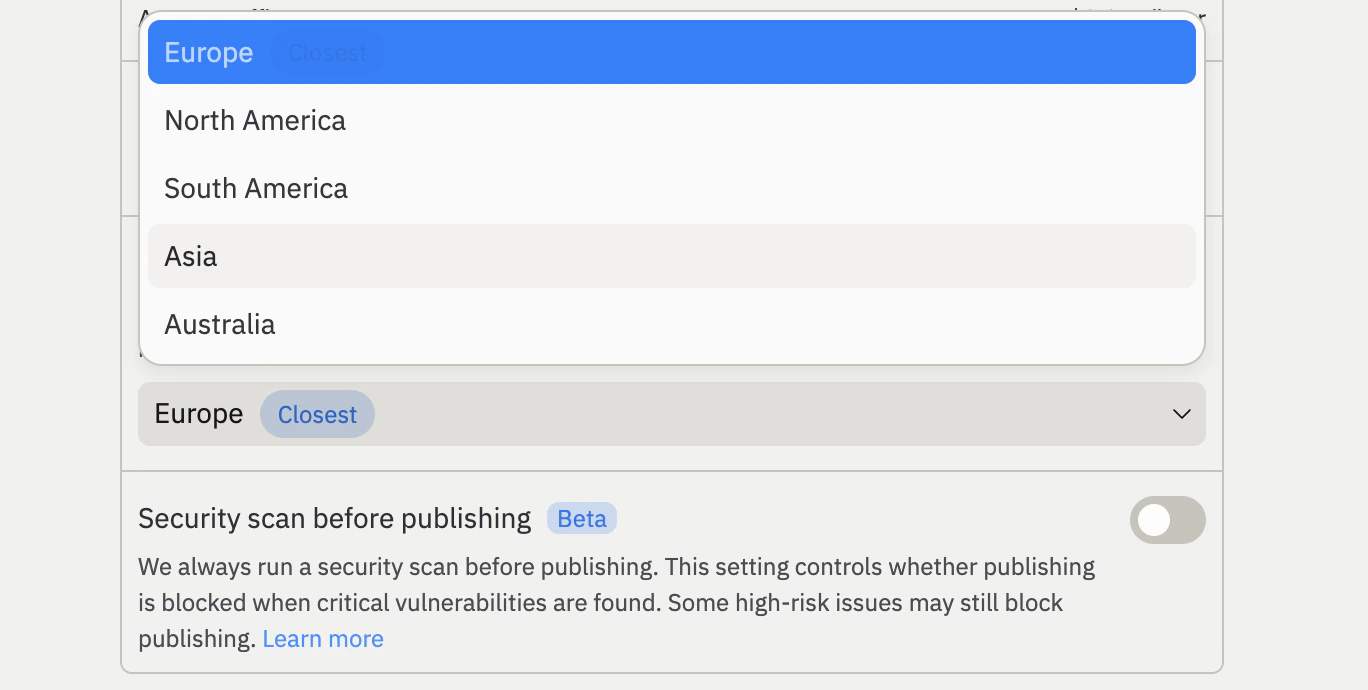Enable Security scan before publishing
The width and height of the screenshot is (1368, 690).
tap(1167, 520)
